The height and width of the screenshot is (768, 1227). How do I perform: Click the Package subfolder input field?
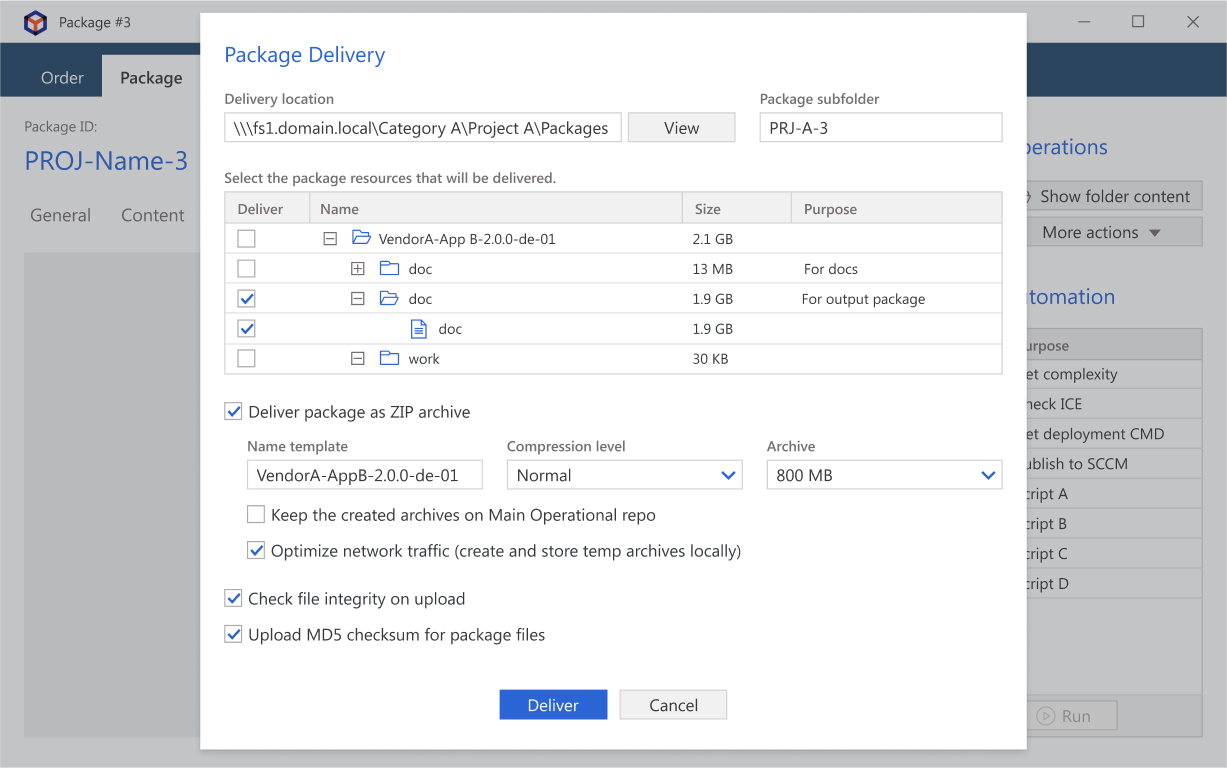click(x=880, y=128)
